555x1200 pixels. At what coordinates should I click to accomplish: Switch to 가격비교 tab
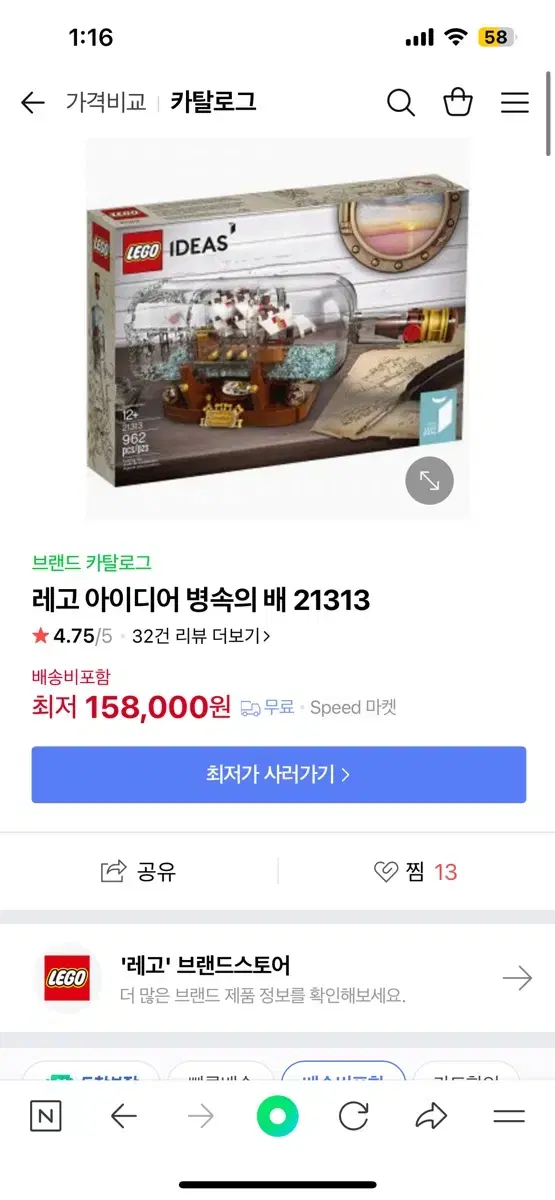click(x=106, y=102)
